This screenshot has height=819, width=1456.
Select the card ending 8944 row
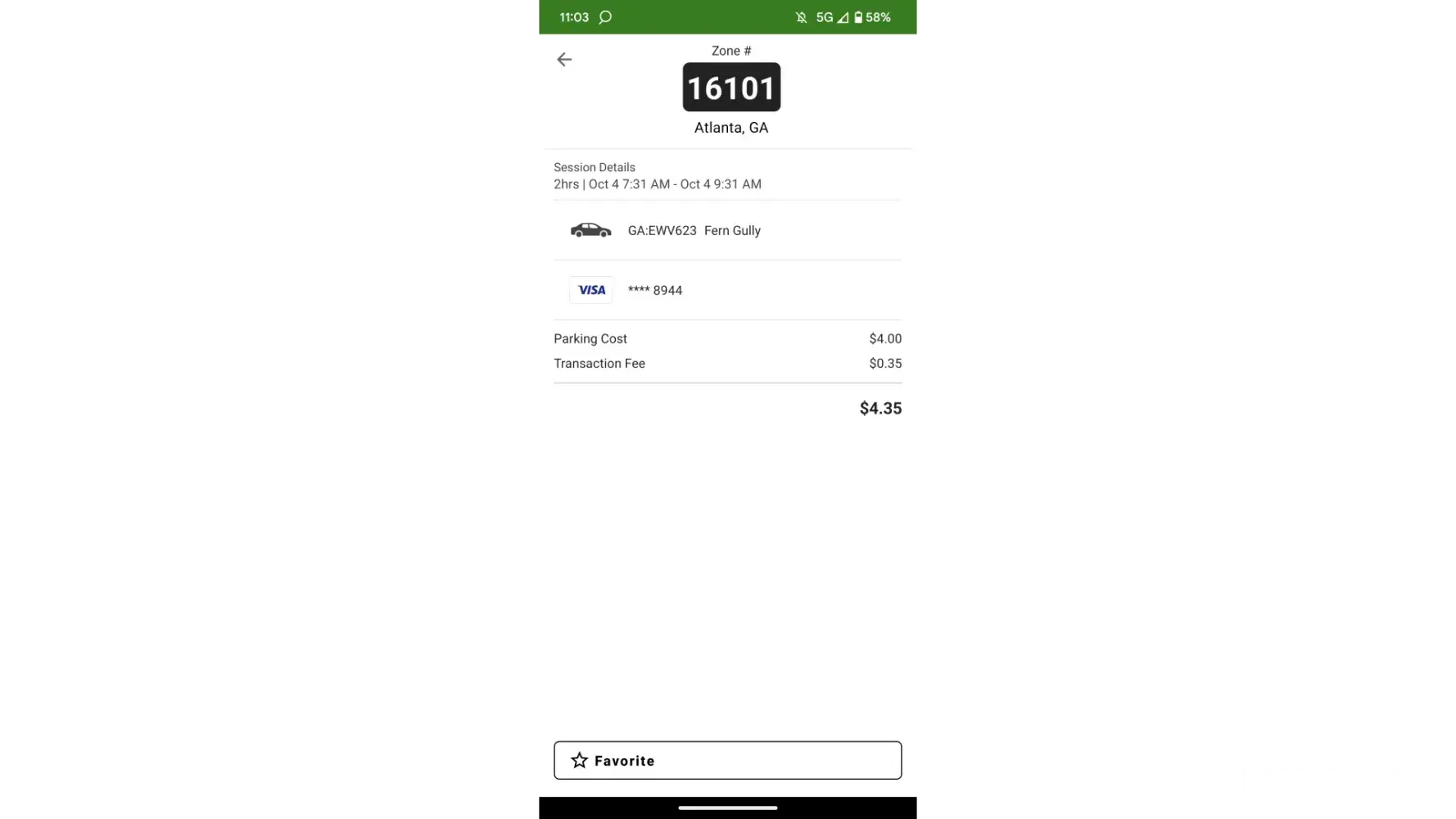(x=727, y=290)
